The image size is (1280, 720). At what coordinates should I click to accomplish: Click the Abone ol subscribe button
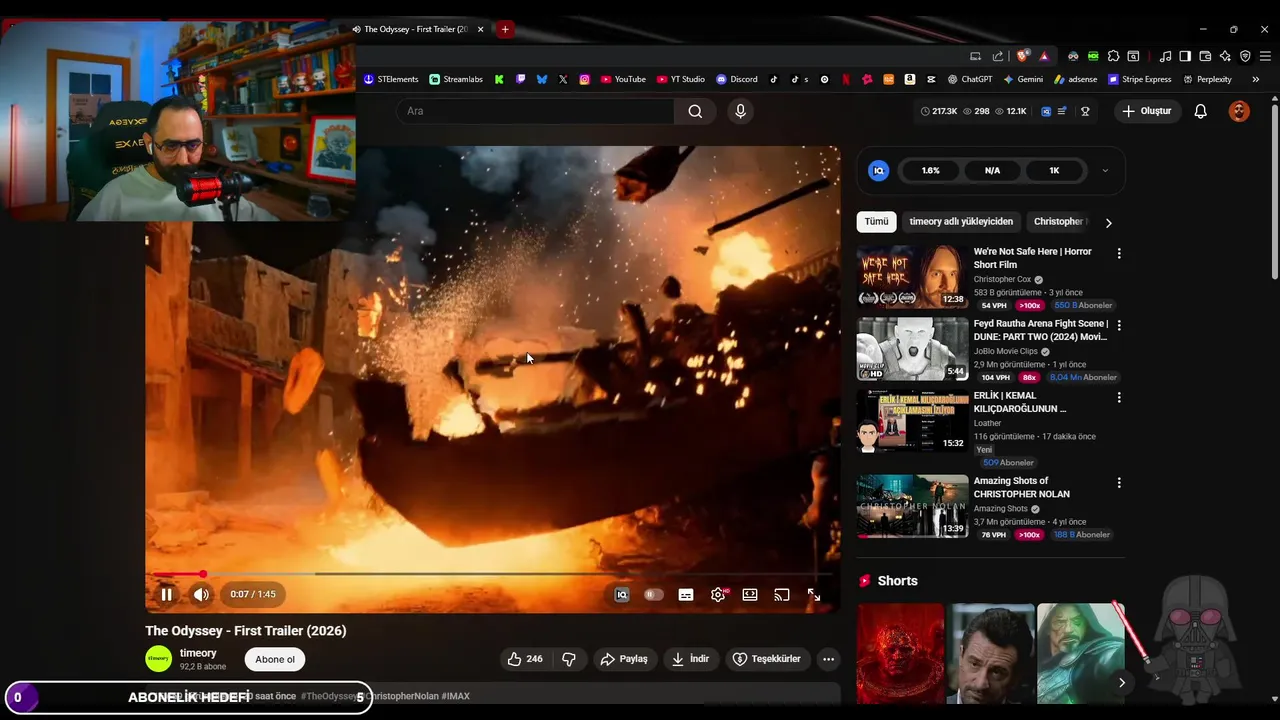tap(275, 659)
